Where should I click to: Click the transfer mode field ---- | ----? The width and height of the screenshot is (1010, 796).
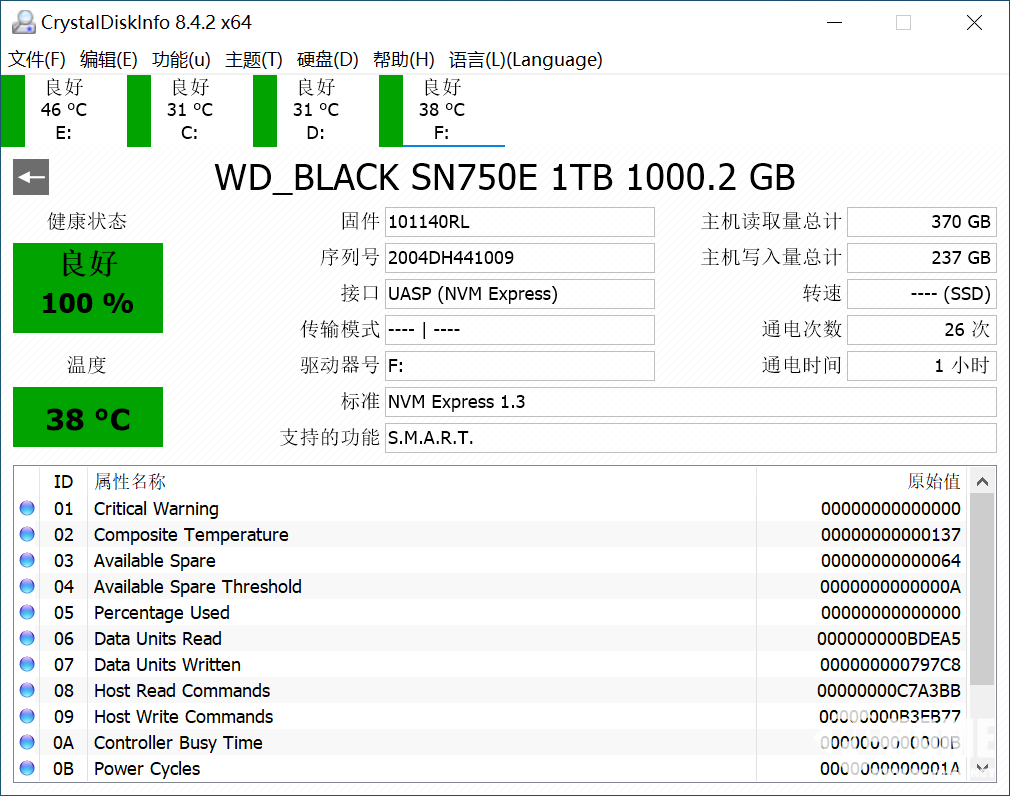coord(520,330)
